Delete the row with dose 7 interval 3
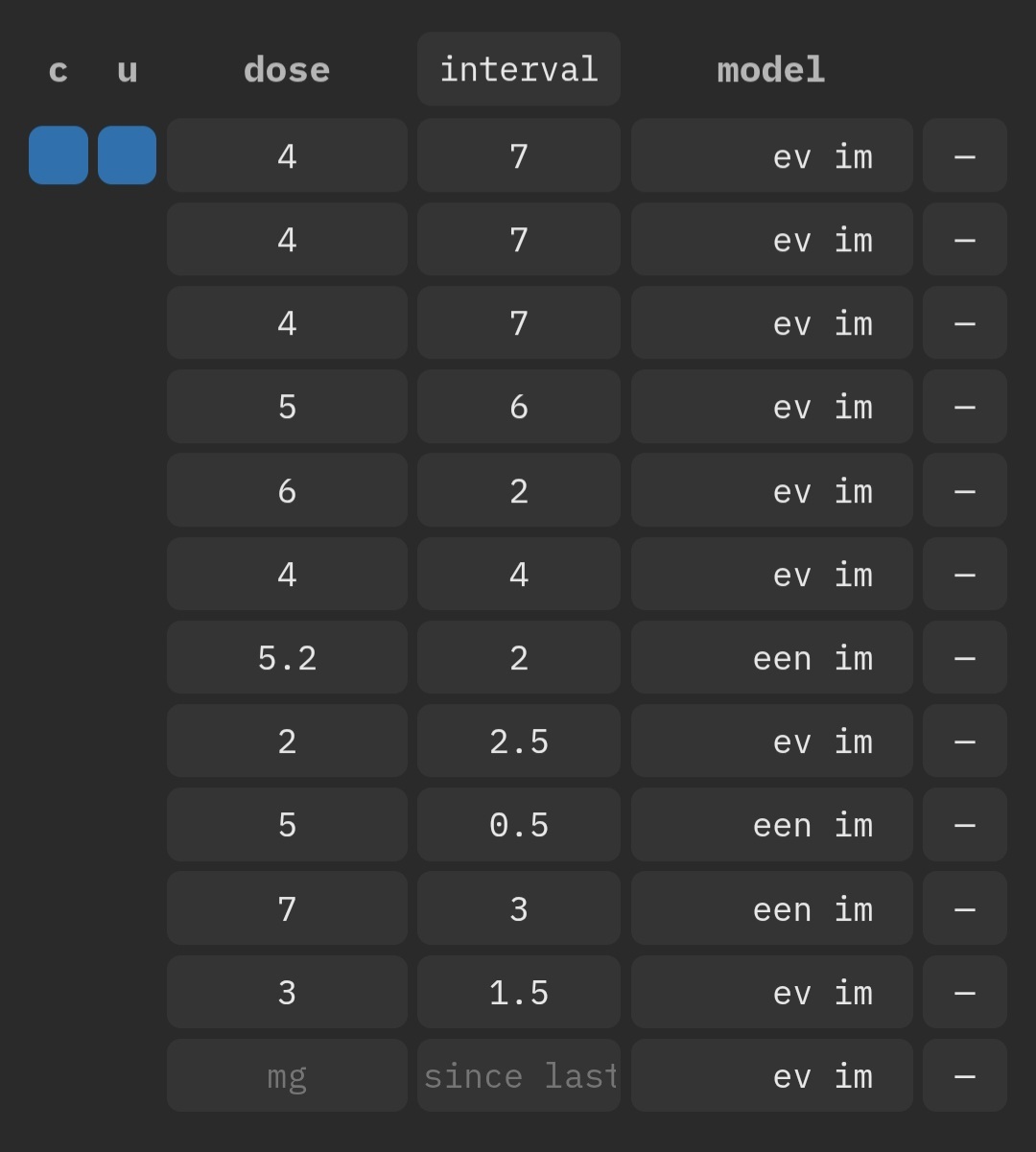The width and height of the screenshot is (1036, 1152). tap(964, 908)
